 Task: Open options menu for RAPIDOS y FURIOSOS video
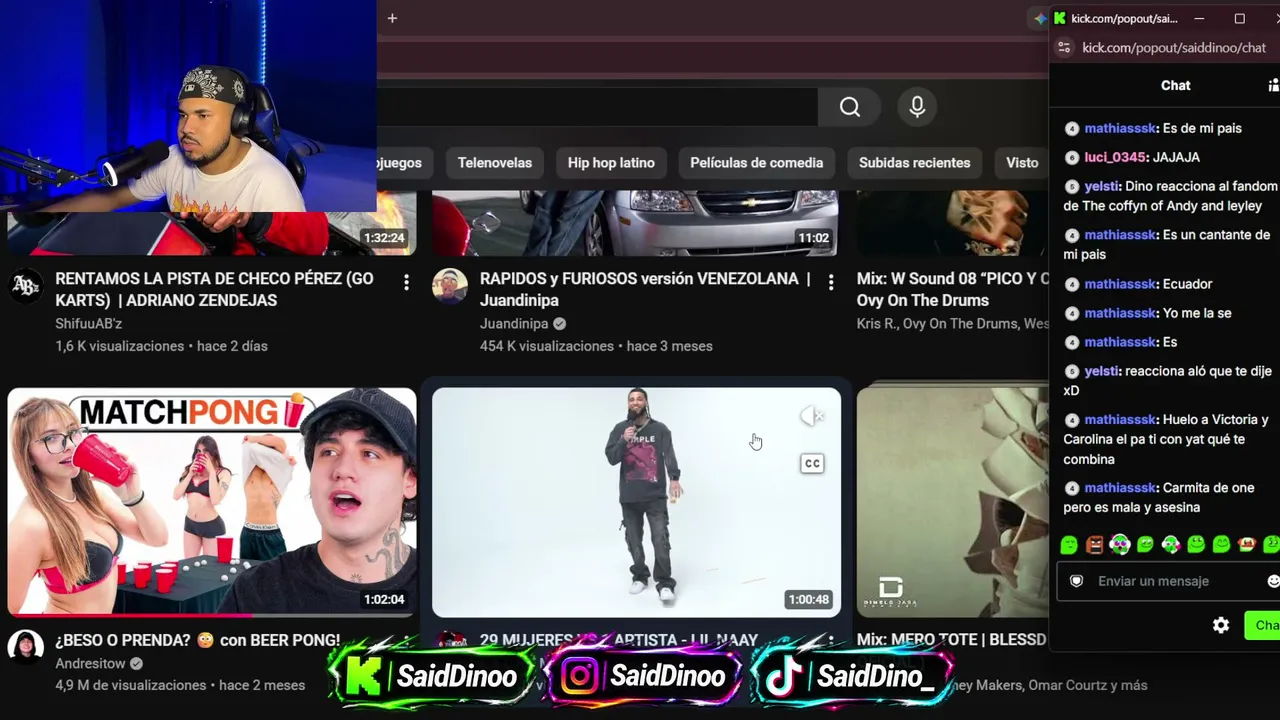[x=830, y=283]
